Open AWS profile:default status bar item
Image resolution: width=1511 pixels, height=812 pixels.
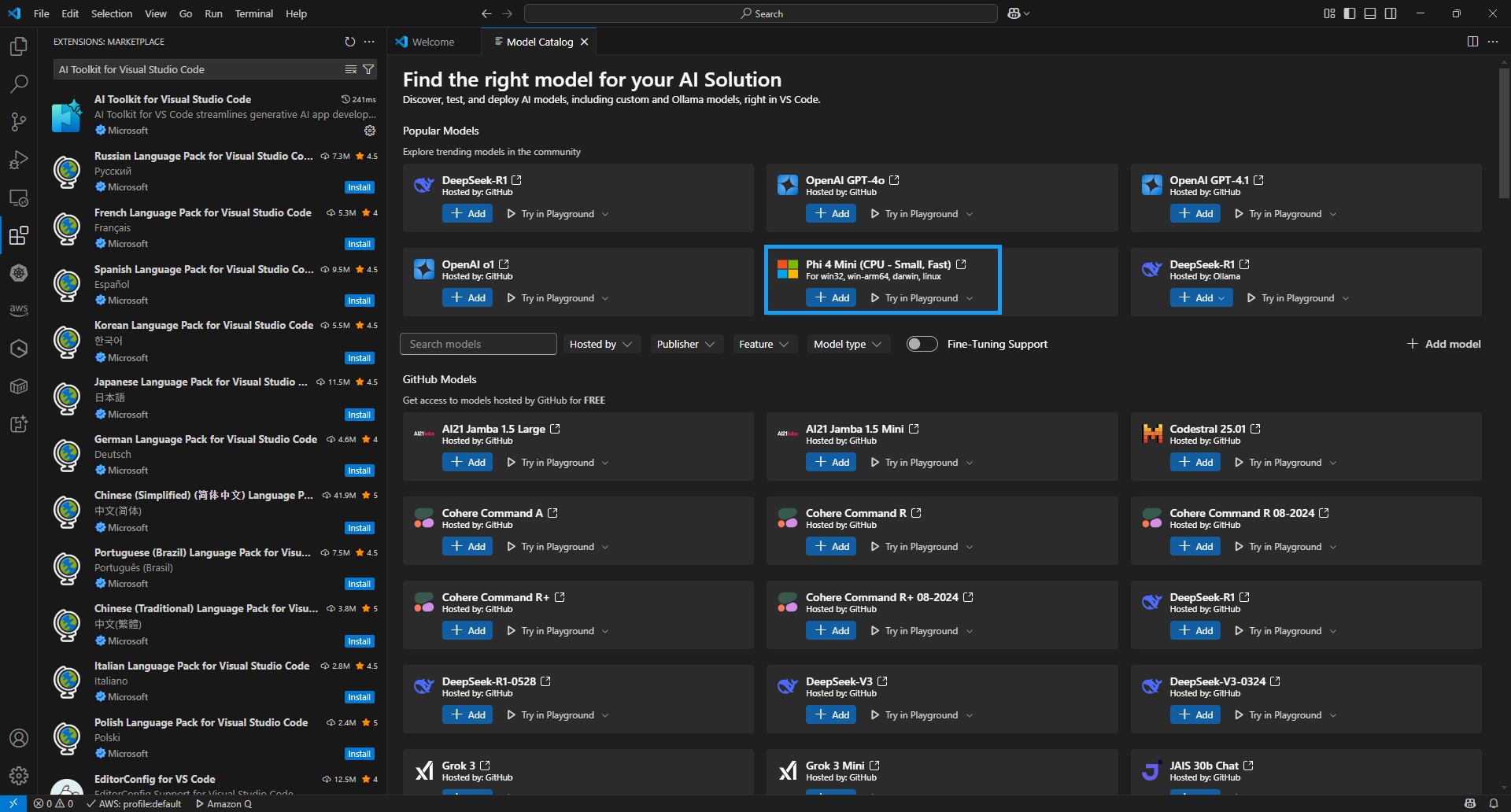[x=134, y=803]
